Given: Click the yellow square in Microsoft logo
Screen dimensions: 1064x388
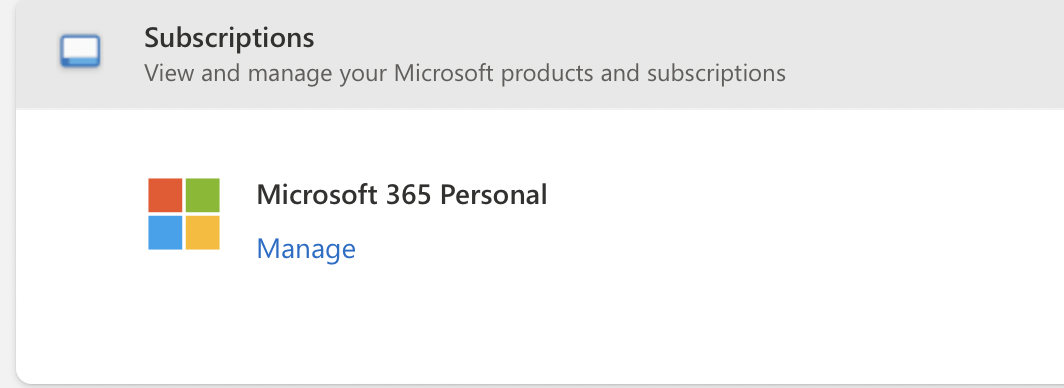Looking at the screenshot, I should [203, 233].
